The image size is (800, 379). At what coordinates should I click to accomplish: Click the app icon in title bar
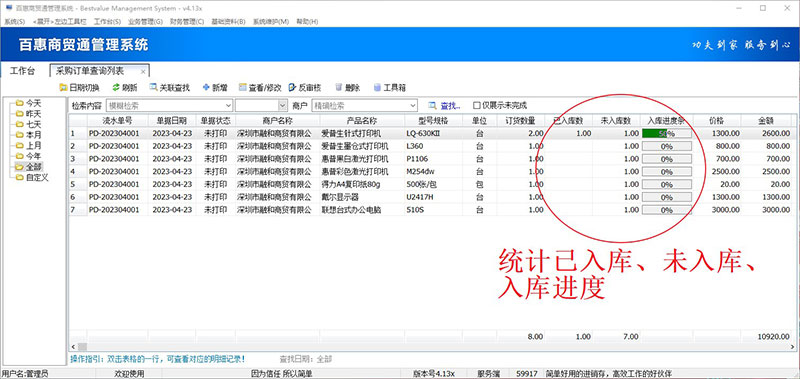(8, 8)
